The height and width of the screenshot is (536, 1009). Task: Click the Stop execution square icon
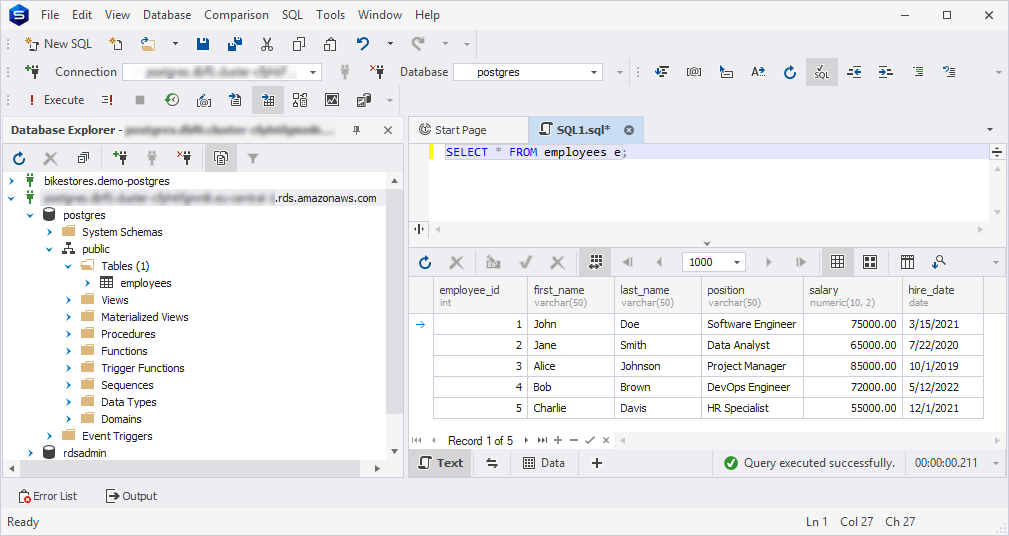[x=140, y=100]
